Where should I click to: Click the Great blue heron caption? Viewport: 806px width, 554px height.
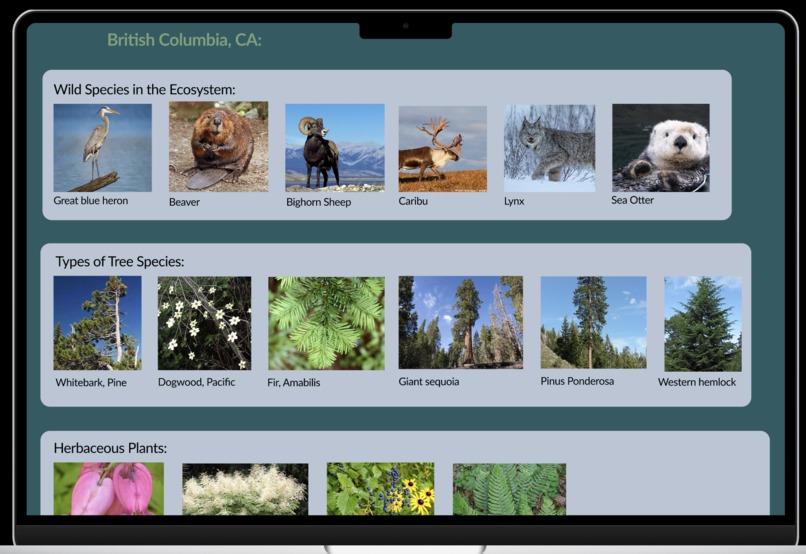(90, 200)
